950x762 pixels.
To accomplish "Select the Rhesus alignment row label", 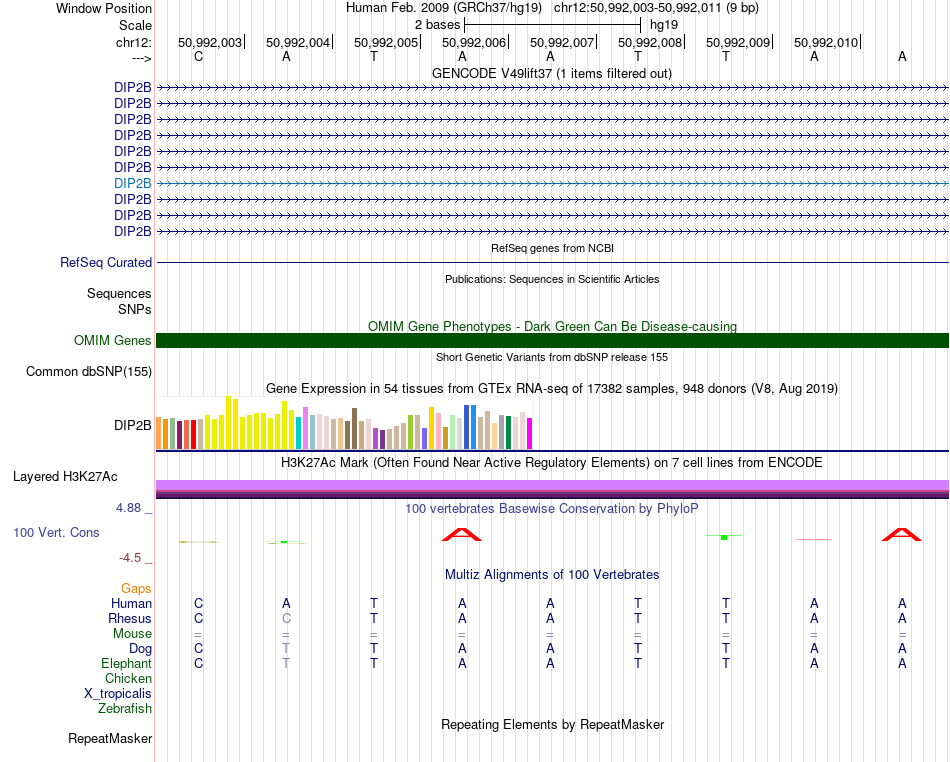I will point(129,618).
